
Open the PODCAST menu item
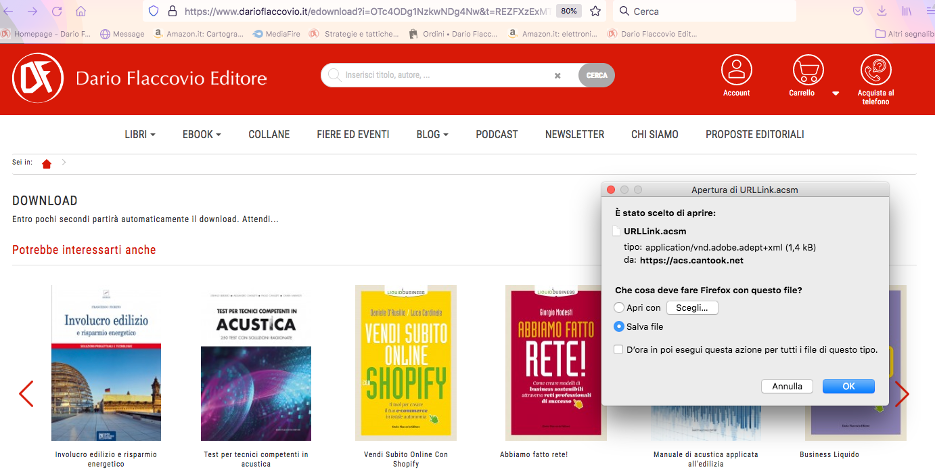tap(497, 134)
